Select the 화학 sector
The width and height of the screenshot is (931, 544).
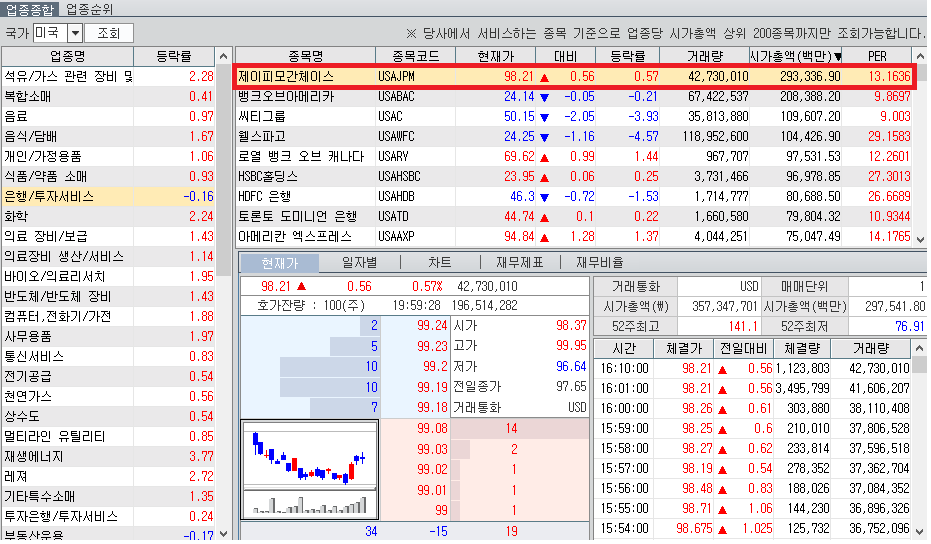pyautogui.click(x=109, y=216)
